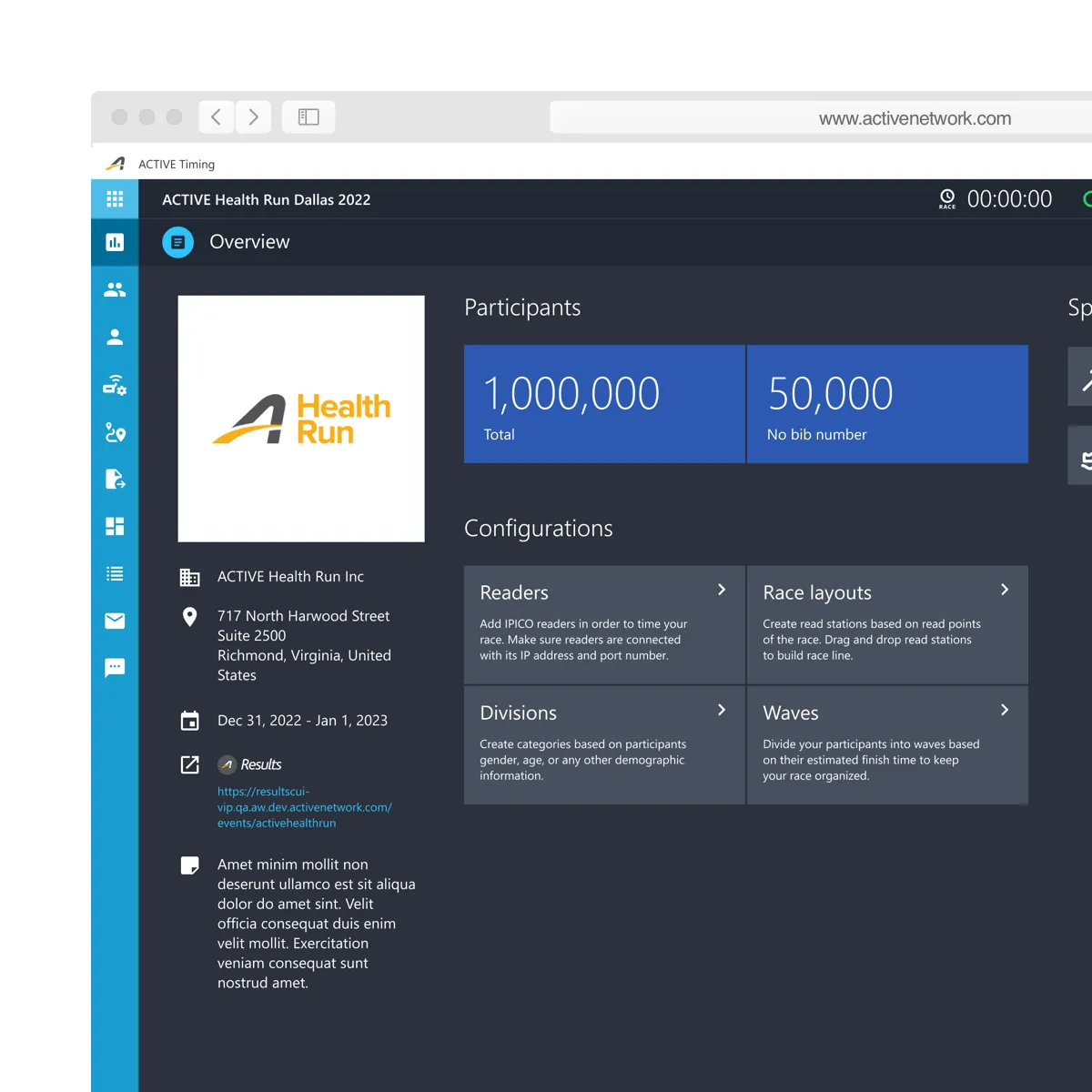Toggle the browser sidebar panel button
The height and width of the screenshot is (1092, 1092).
click(308, 117)
